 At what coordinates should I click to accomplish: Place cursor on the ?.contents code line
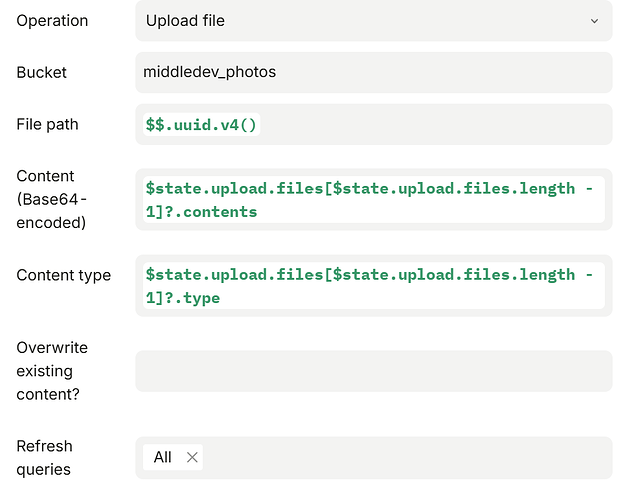(202, 212)
